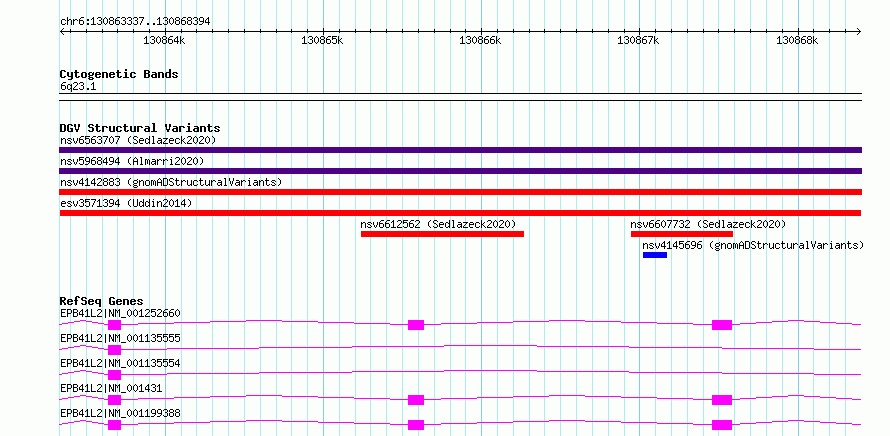890x436 pixels.
Task: Click the 130865k ruler tick label
Action: tap(322, 40)
